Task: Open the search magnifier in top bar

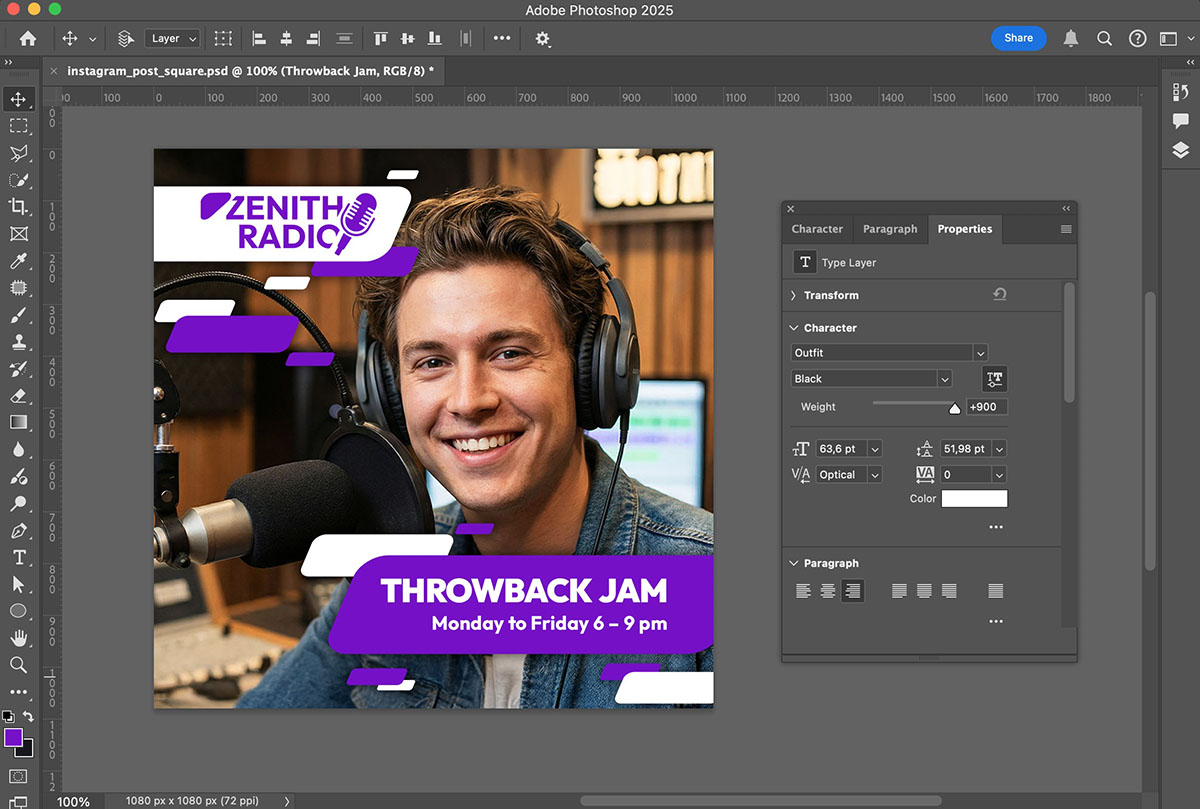Action: pos(1104,38)
